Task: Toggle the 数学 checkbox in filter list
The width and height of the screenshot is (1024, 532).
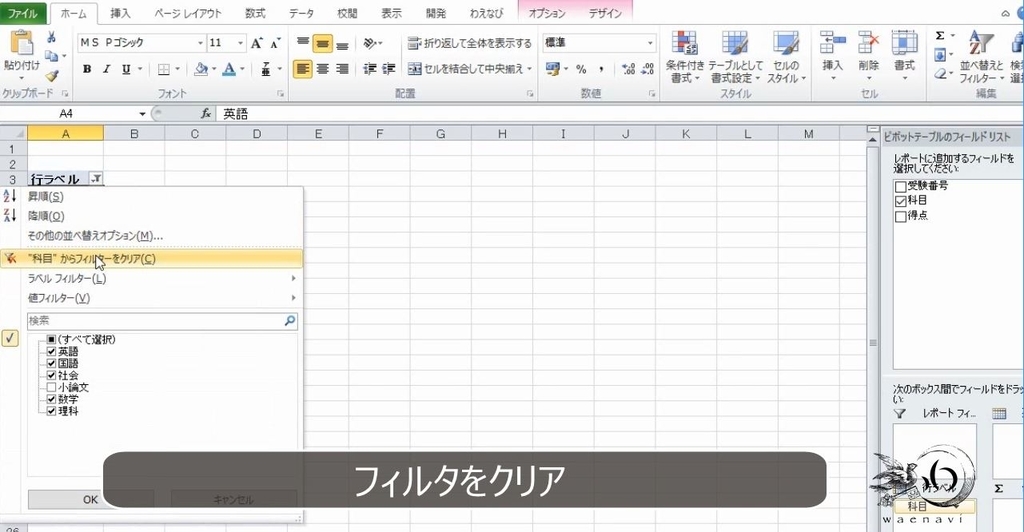Action: coord(52,399)
